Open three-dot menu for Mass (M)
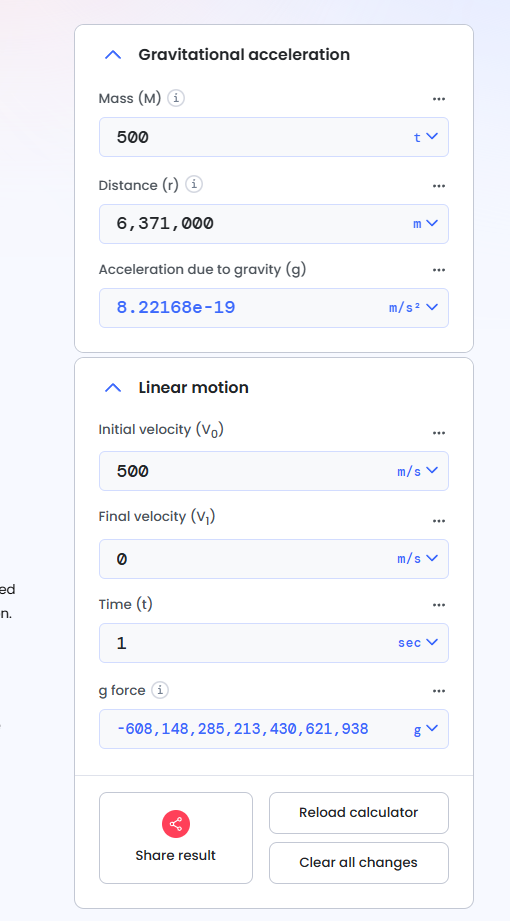Viewport: 510px width, 921px height. pos(438,99)
